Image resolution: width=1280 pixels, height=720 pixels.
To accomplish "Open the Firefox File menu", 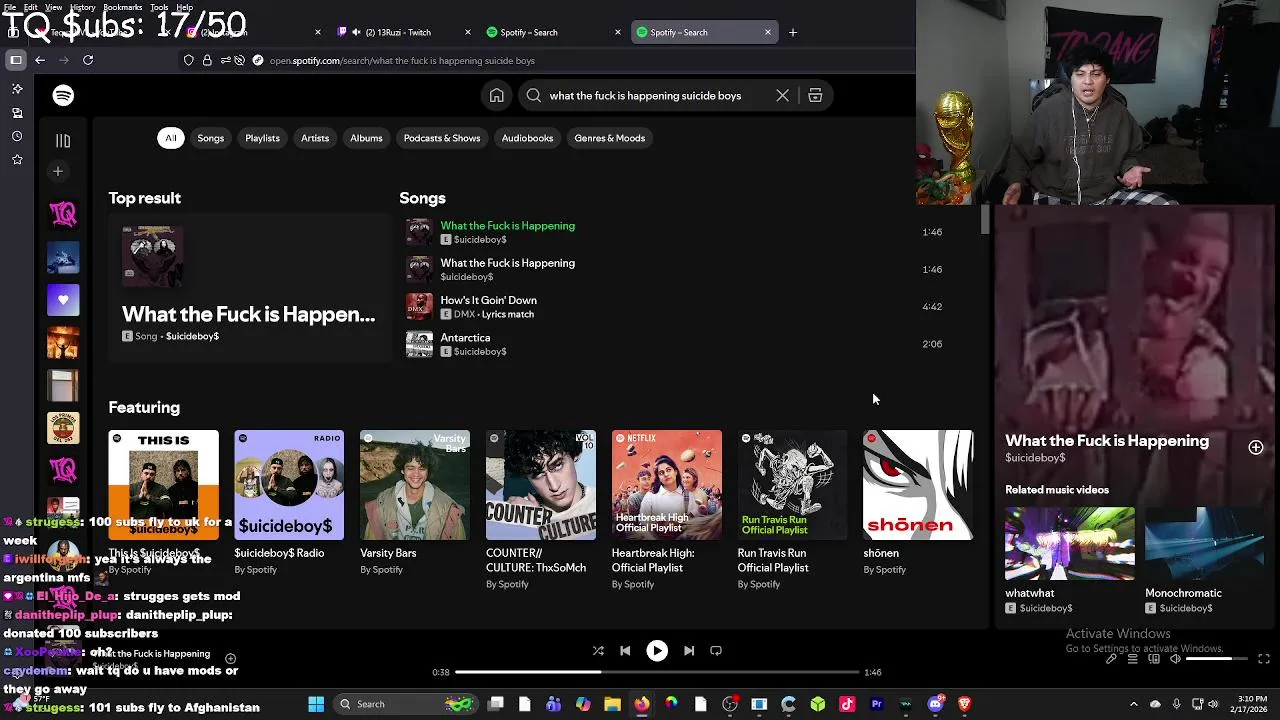I will (x=9, y=7).
